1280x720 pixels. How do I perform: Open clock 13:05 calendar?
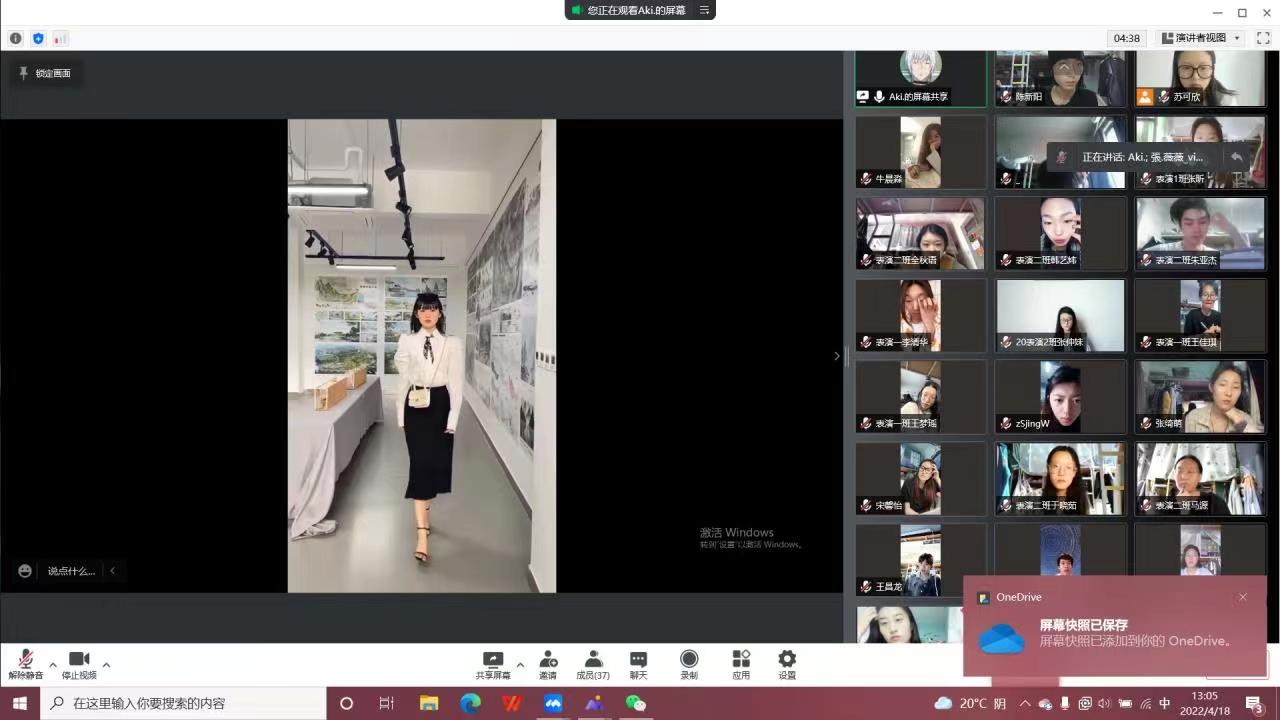[x=1205, y=703]
